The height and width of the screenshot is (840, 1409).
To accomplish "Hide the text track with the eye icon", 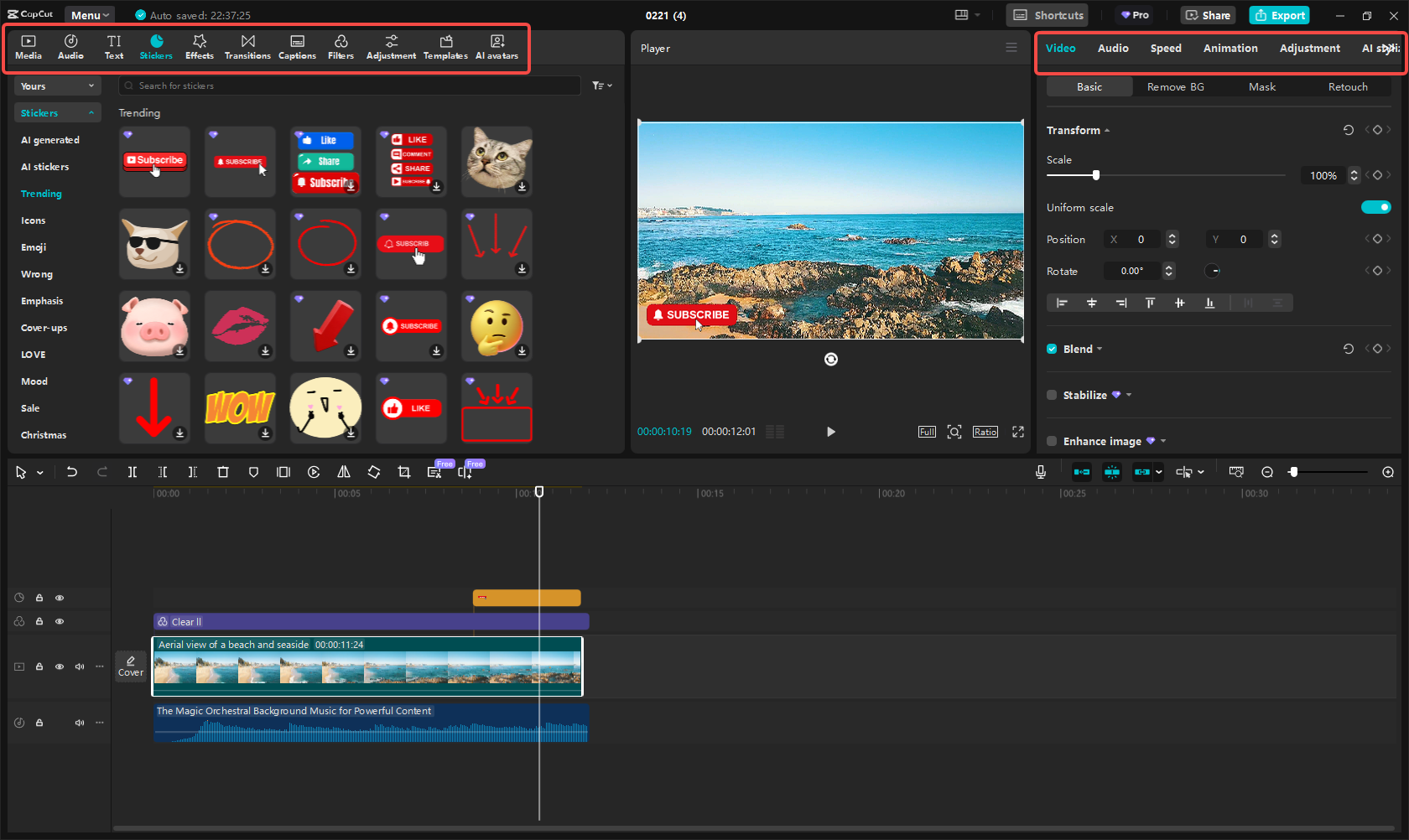I will click(x=60, y=597).
